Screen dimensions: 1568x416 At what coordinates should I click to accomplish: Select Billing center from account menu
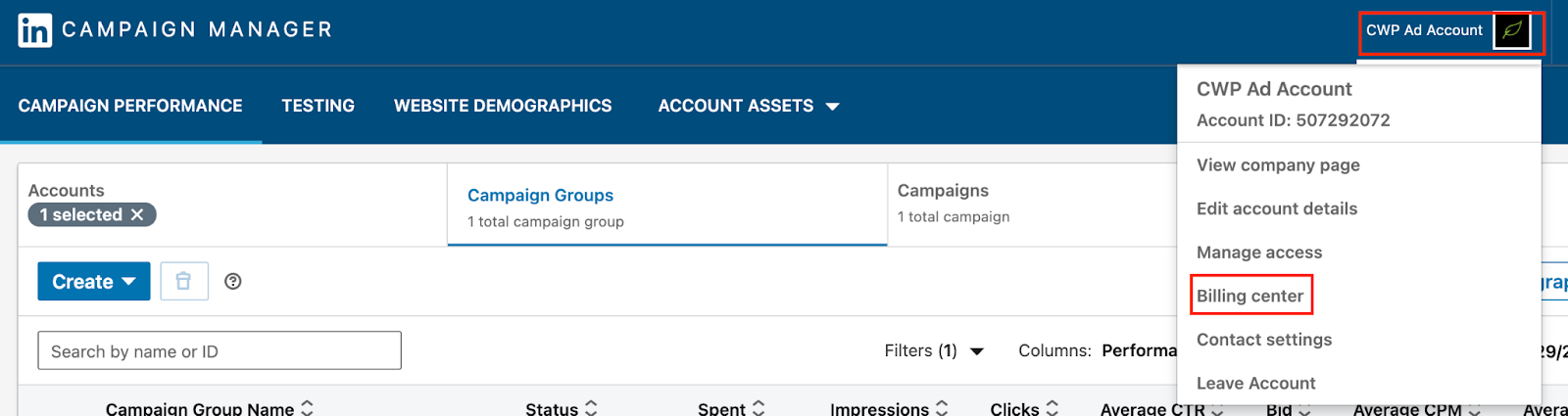[1249, 296]
